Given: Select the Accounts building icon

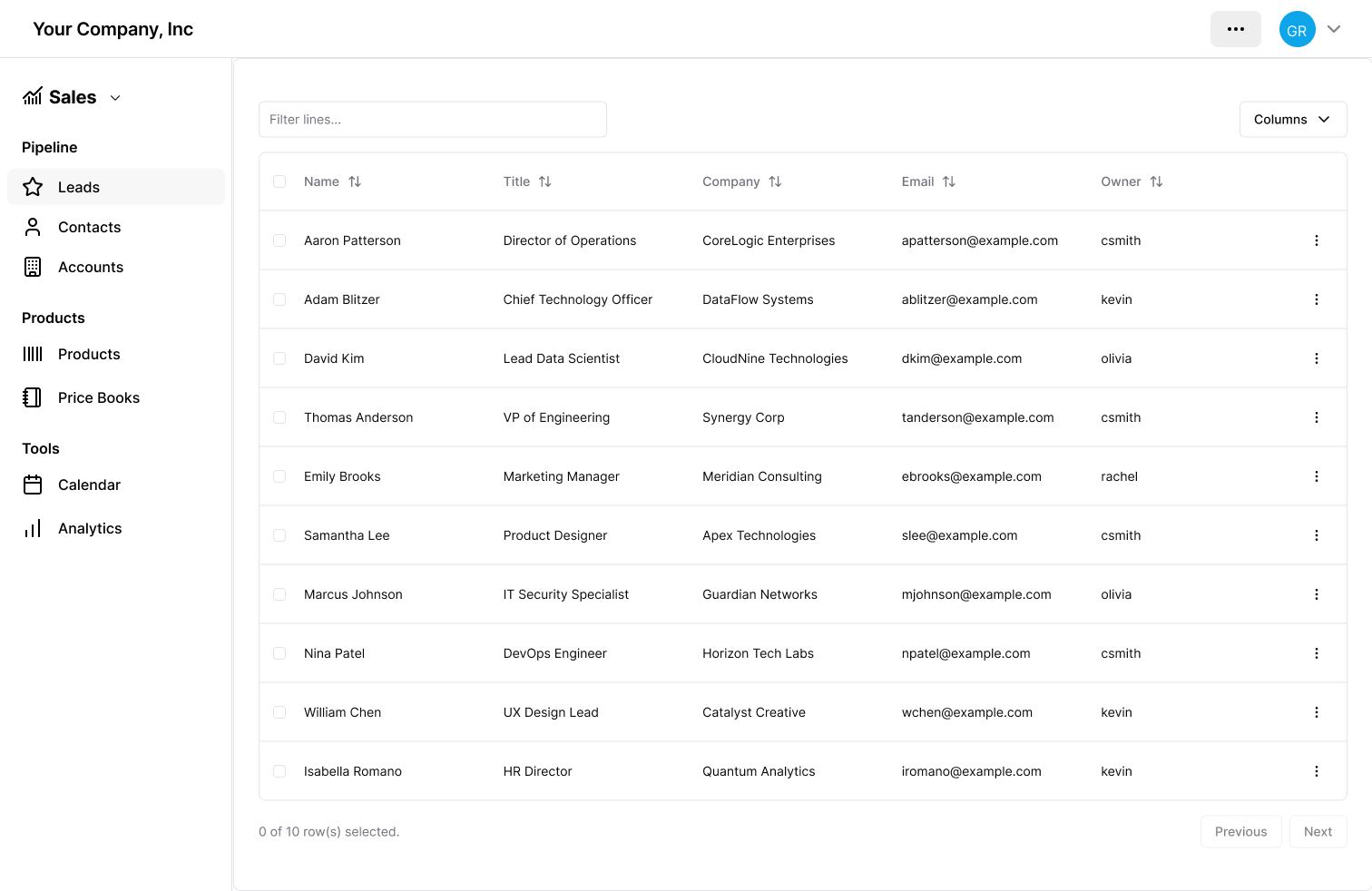Looking at the screenshot, I should tap(33, 267).
